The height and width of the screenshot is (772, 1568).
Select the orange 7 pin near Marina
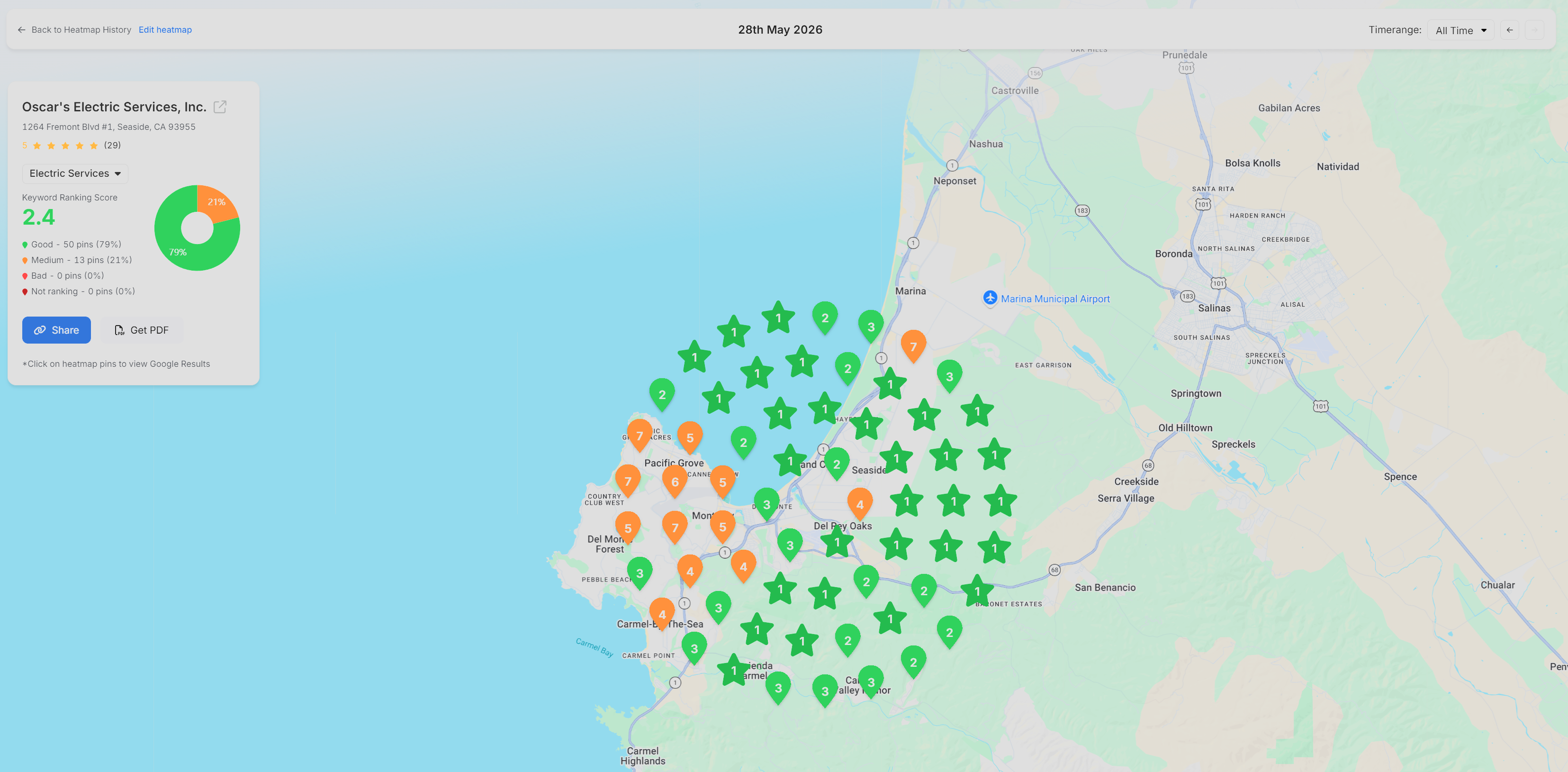point(913,346)
